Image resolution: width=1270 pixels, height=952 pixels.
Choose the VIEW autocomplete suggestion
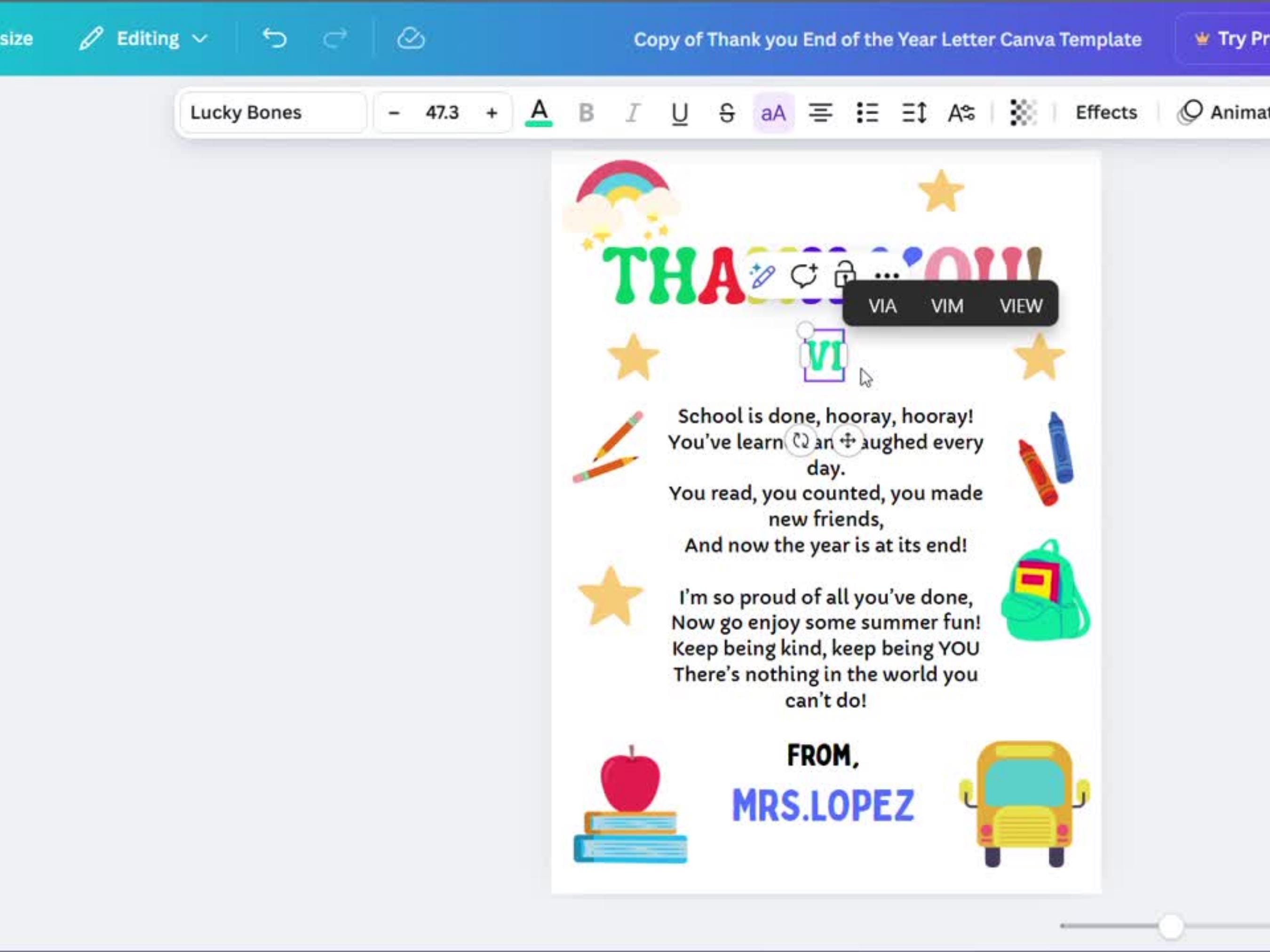tap(1021, 306)
